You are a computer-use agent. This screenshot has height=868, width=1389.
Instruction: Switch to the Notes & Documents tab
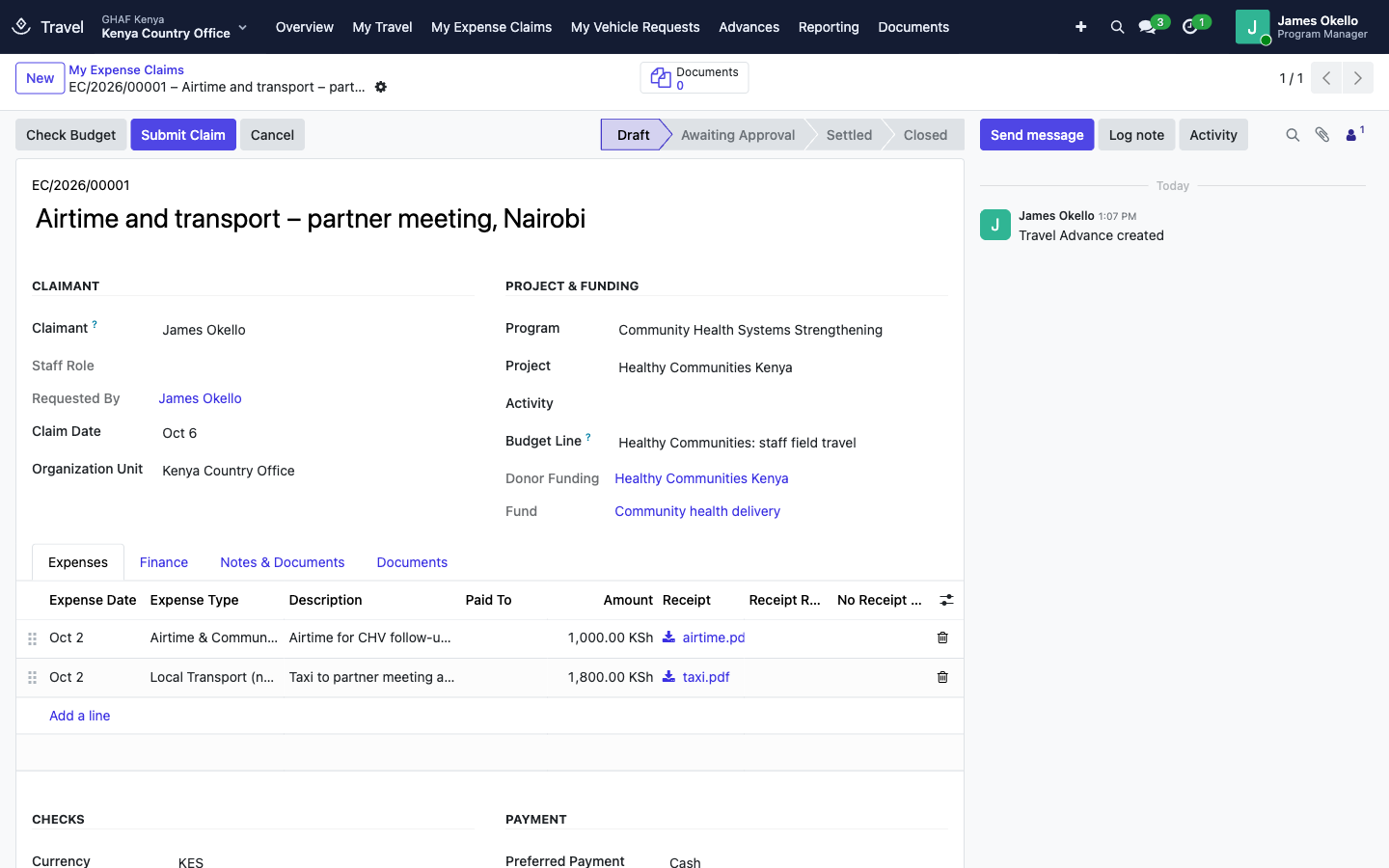[282, 562]
